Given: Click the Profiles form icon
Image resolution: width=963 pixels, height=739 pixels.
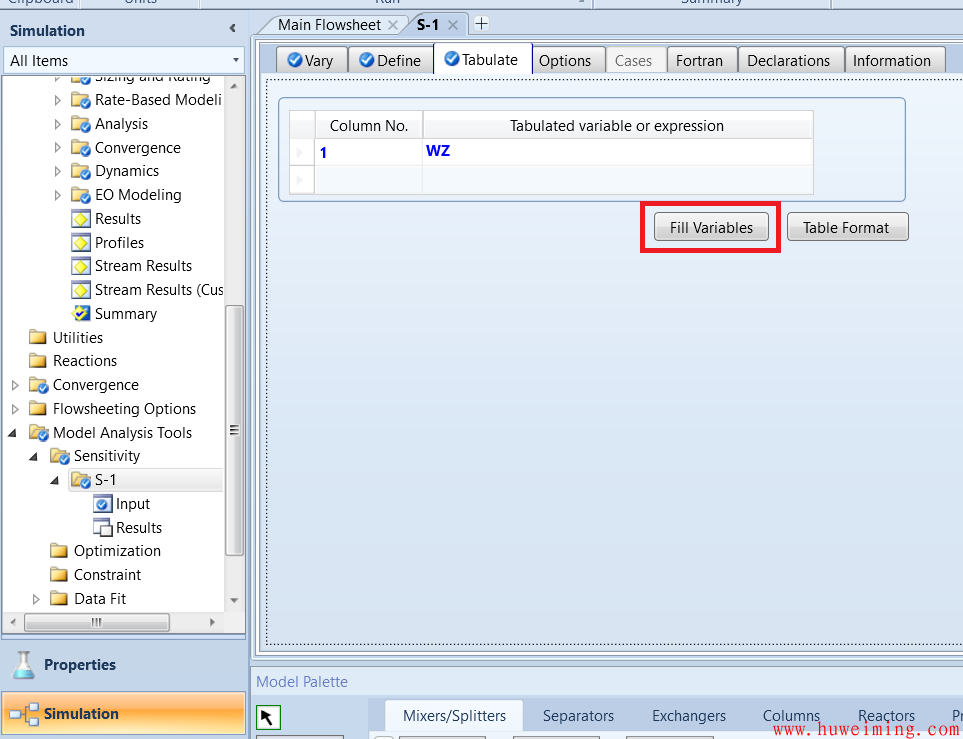Looking at the screenshot, I should [81, 243].
